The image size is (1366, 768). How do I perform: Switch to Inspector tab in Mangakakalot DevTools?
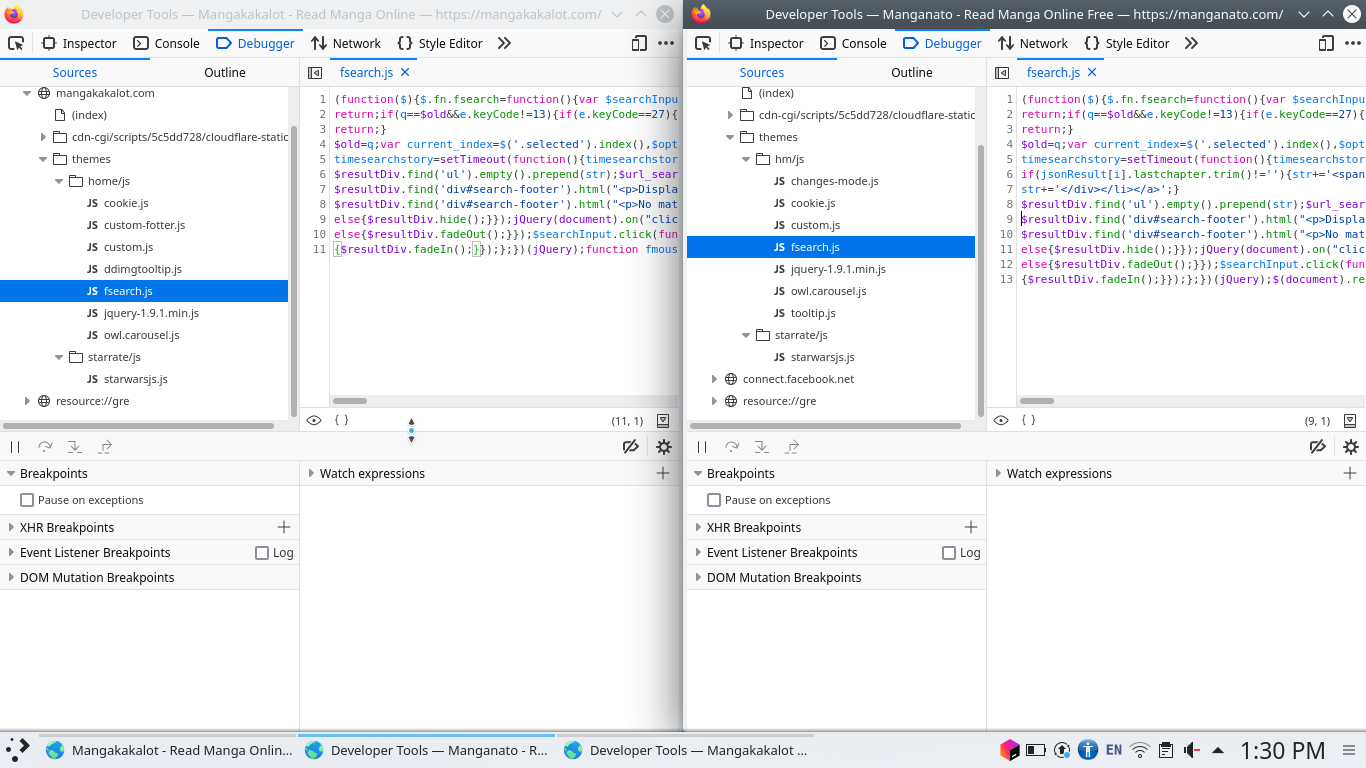click(79, 43)
